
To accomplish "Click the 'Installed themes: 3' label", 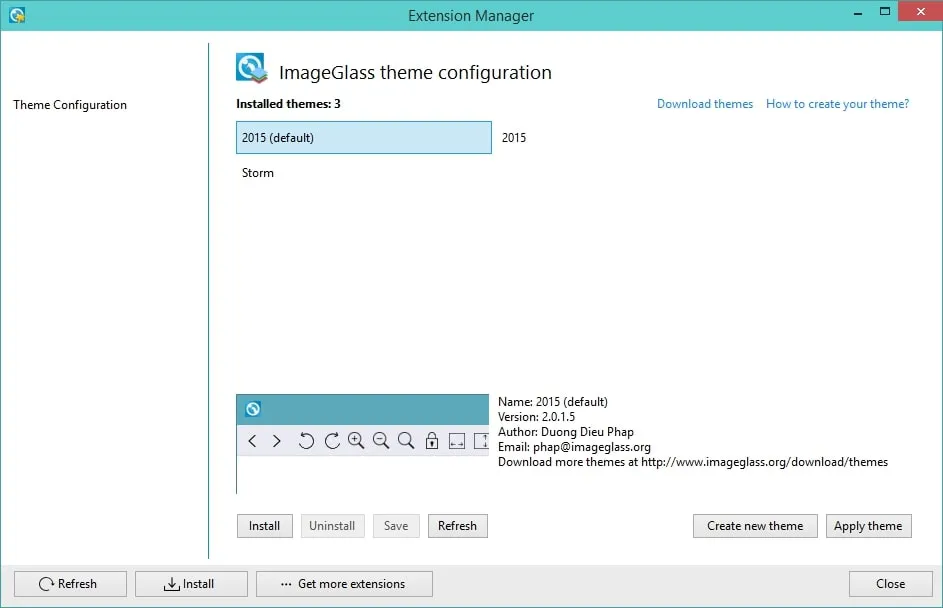I will coord(288,104).
